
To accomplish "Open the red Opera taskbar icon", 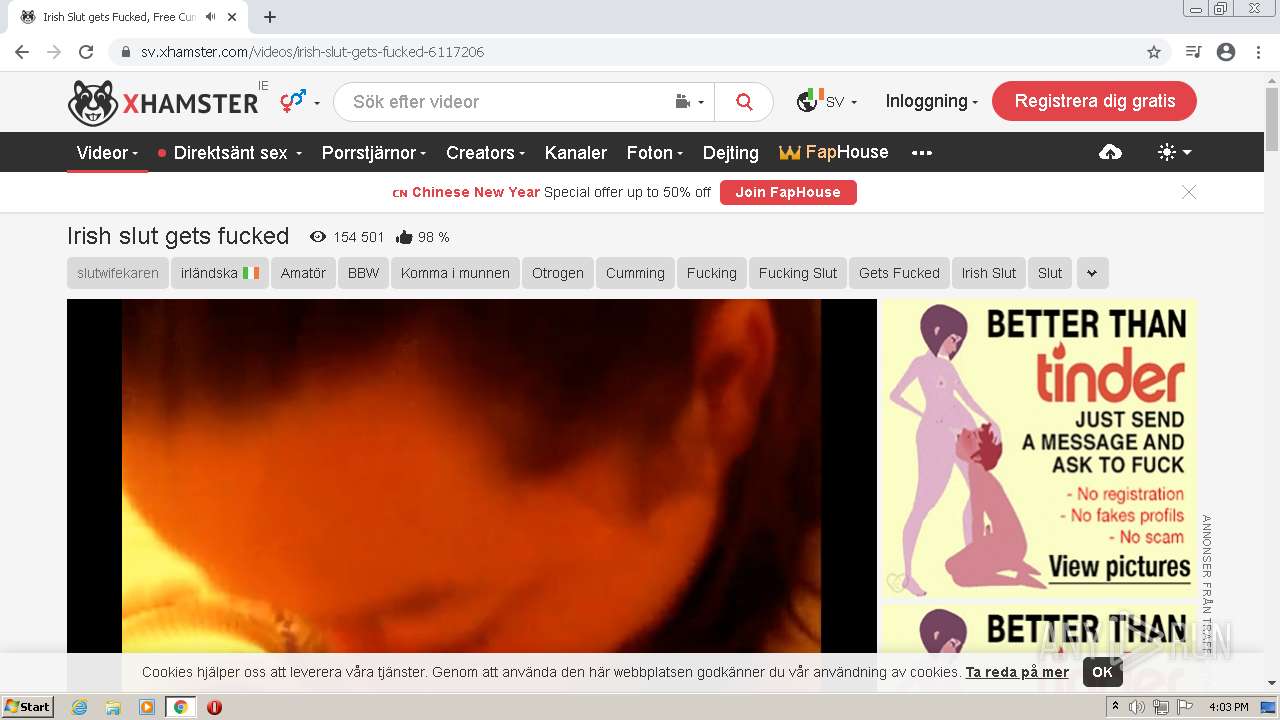I will pos(214,707).
